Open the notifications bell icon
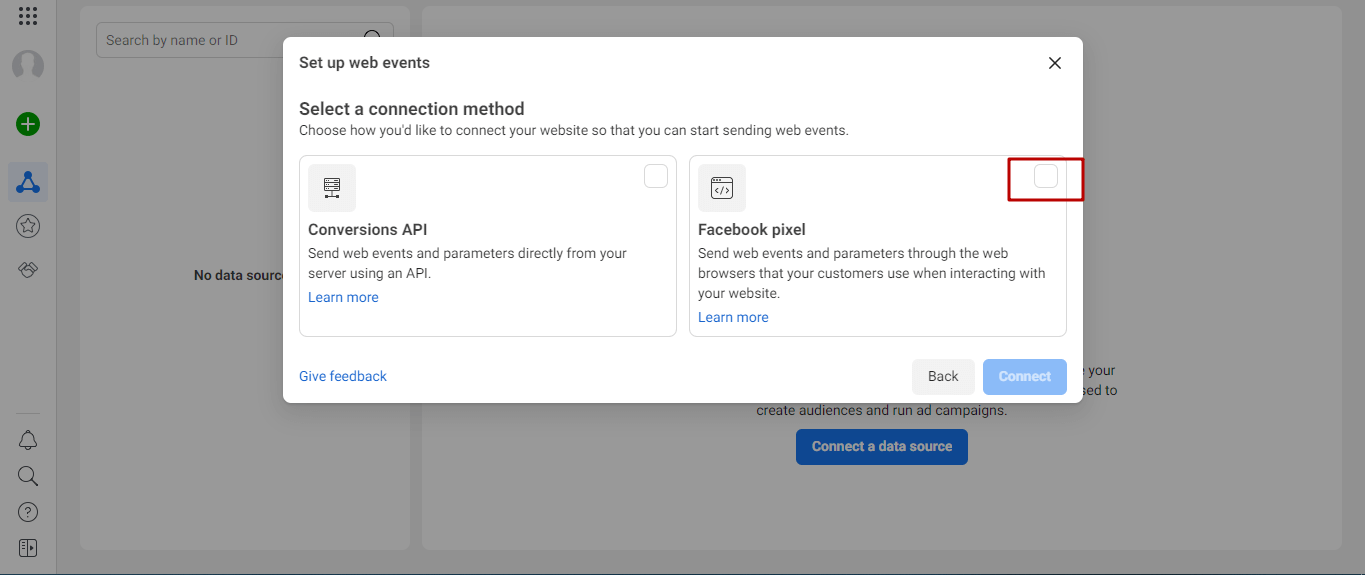This screenshot has width=1365, height=575. point(28,440)
